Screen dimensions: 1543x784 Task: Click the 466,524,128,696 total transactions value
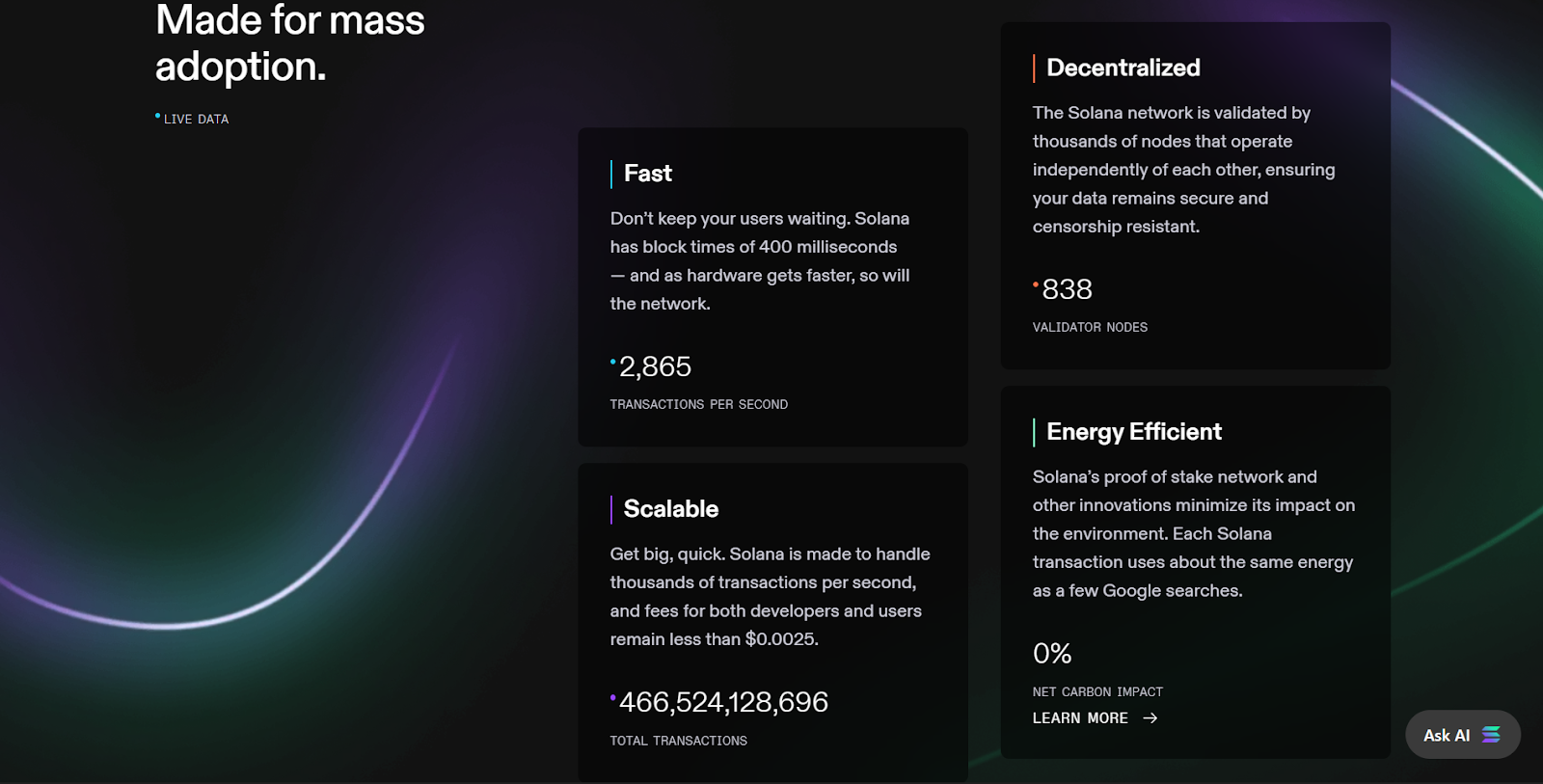click(723, 703)
